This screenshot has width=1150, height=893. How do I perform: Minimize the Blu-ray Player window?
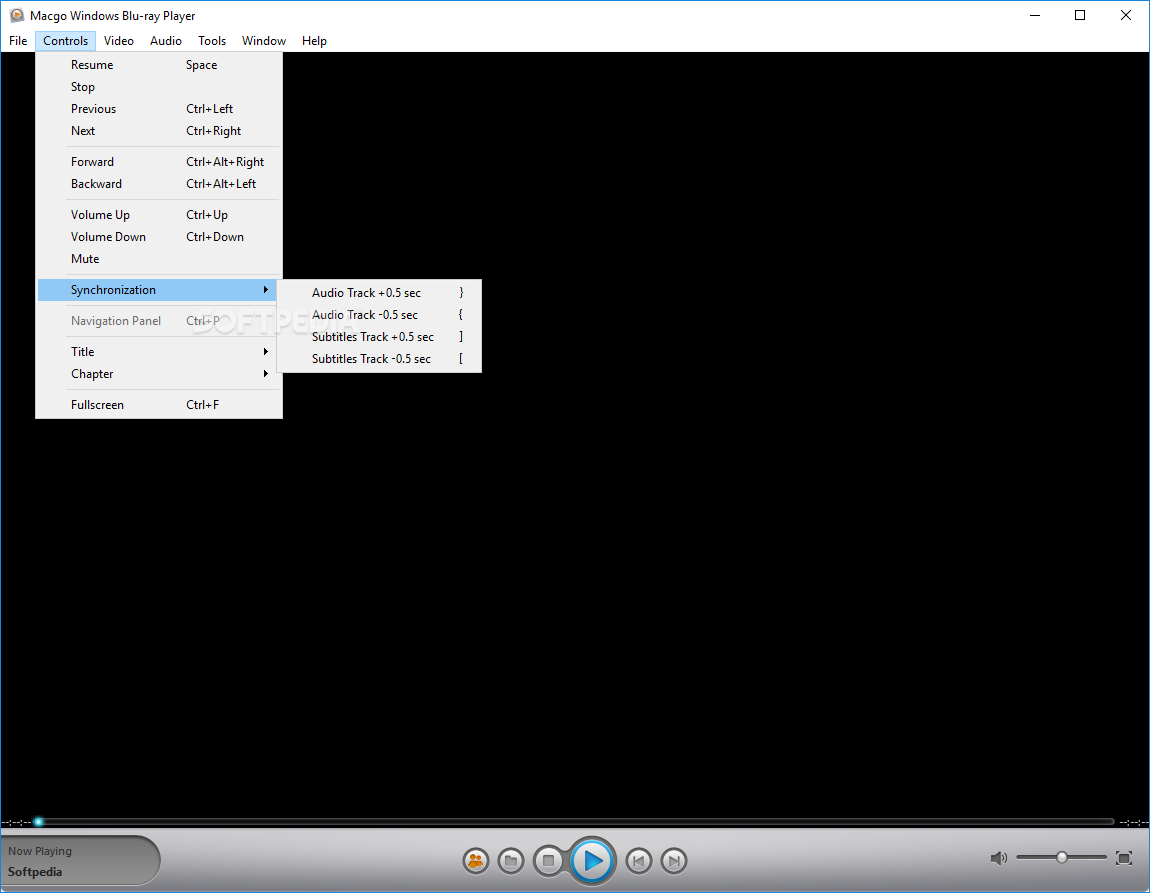click(x=1035, y=15)
